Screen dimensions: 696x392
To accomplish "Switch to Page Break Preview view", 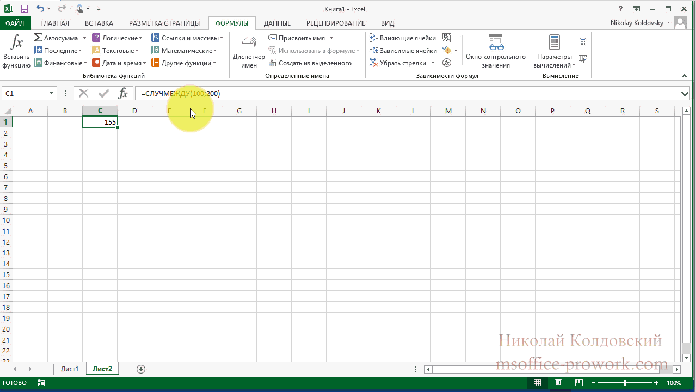I will tap(579, 382).
